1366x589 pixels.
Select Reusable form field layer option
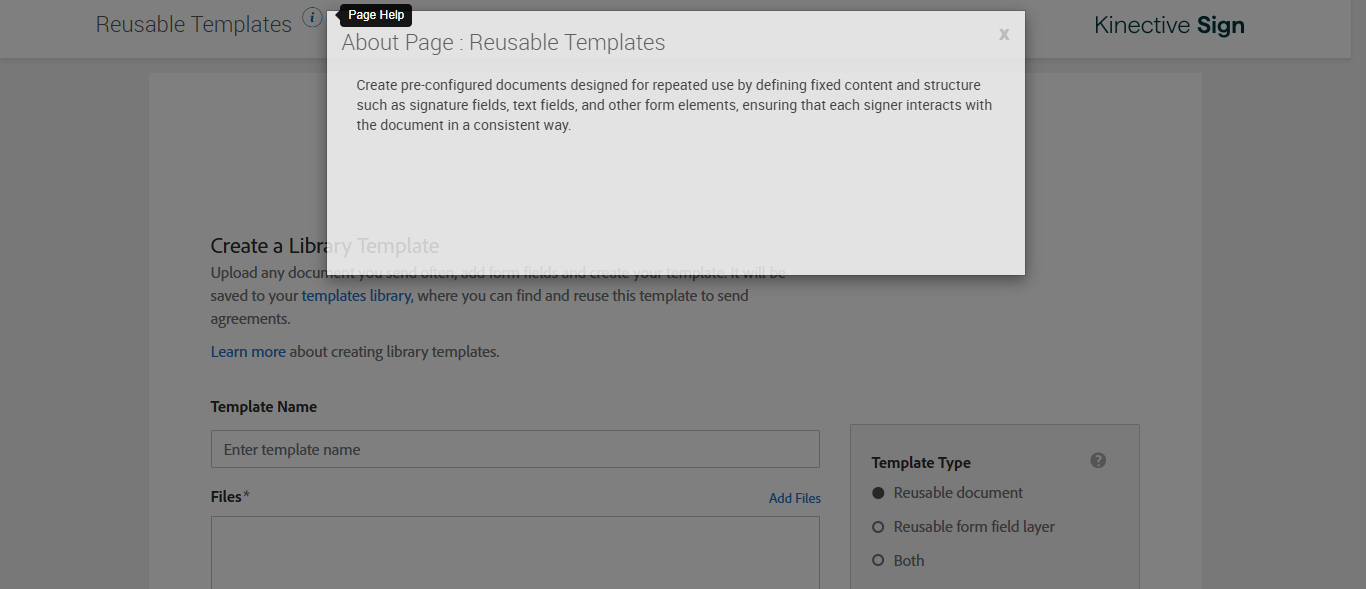pos(879,527)
